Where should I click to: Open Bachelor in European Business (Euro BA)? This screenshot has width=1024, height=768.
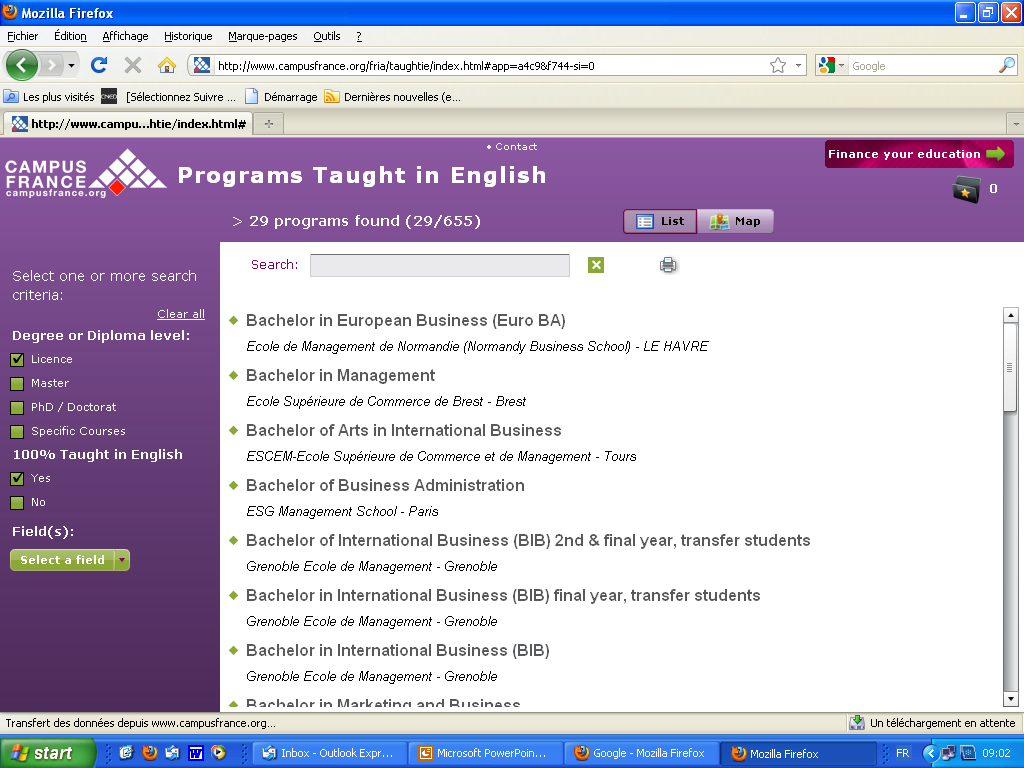coord(406,321)
